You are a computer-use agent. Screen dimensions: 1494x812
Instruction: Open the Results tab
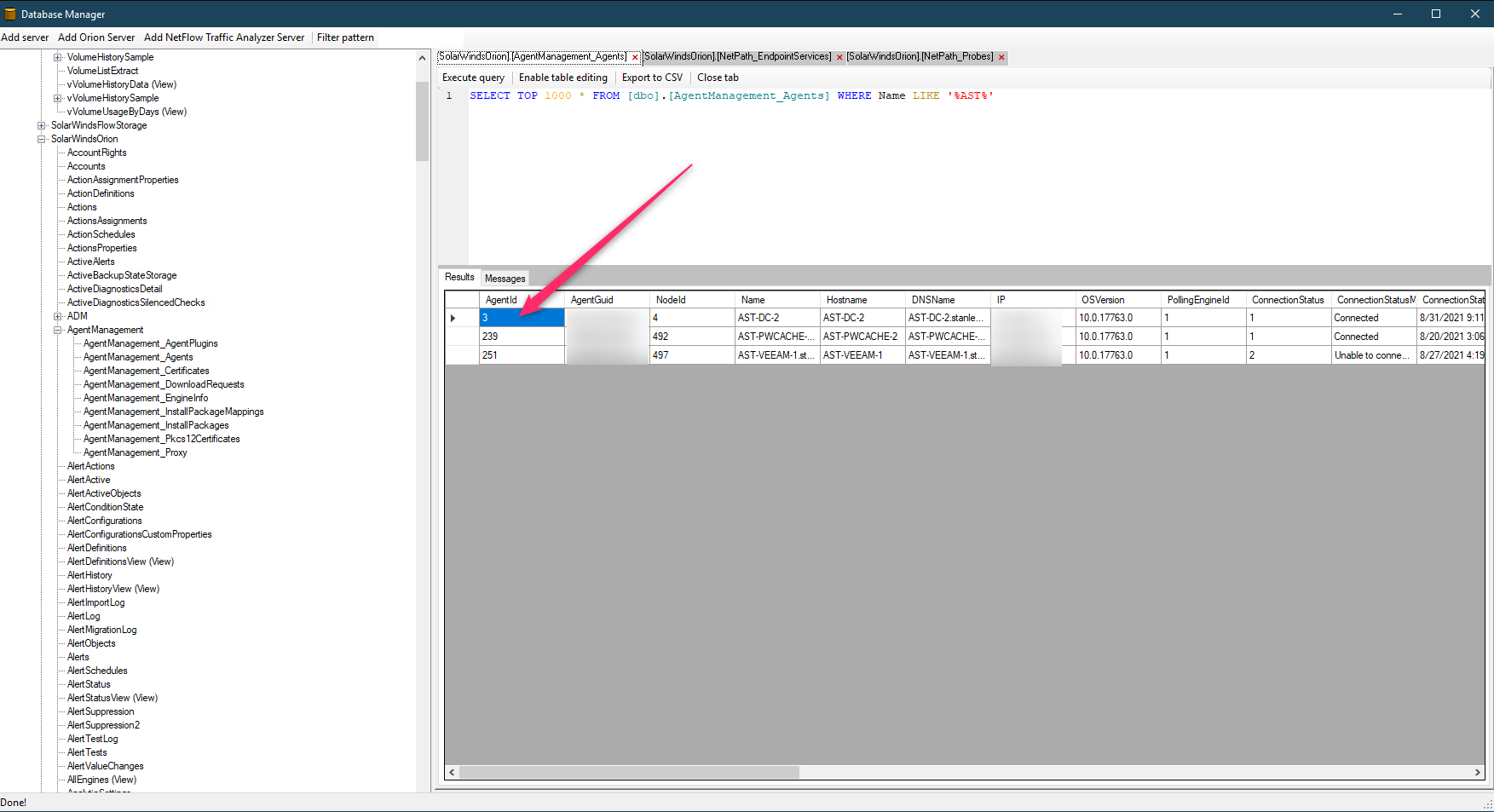point(459,277)
